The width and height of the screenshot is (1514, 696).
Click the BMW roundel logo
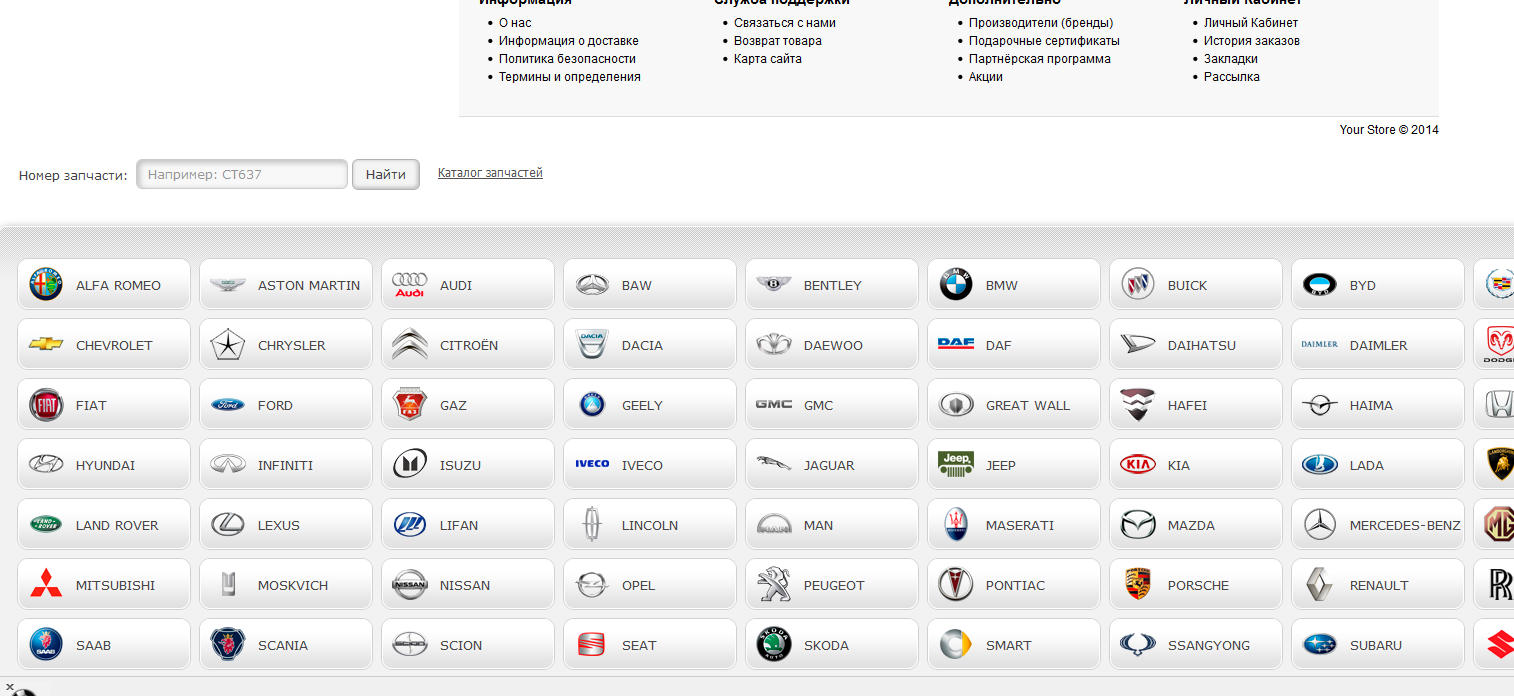pos(956,285)
